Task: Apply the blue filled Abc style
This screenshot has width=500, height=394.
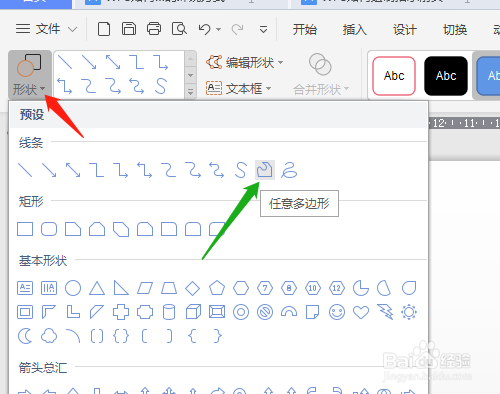Action: pos(489,76)
